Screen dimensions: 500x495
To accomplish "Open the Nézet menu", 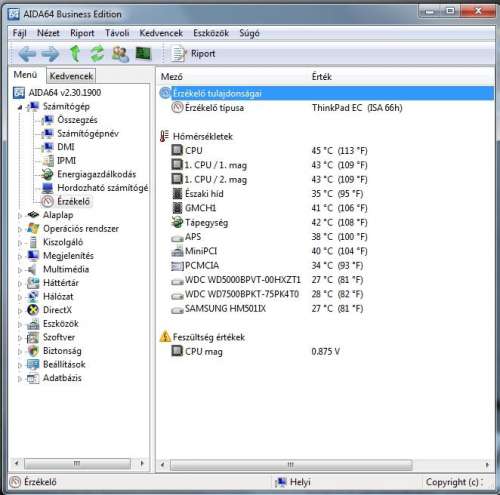I will 48,33.
